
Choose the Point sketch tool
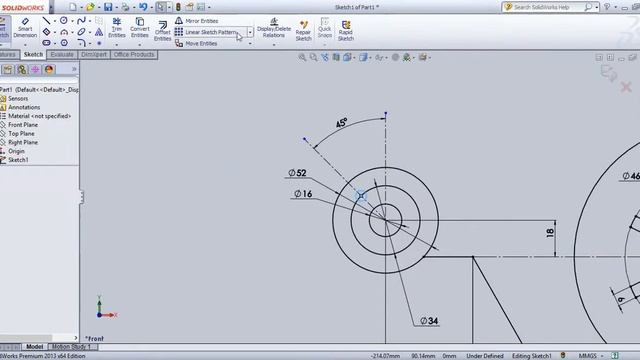click(99, 43)
